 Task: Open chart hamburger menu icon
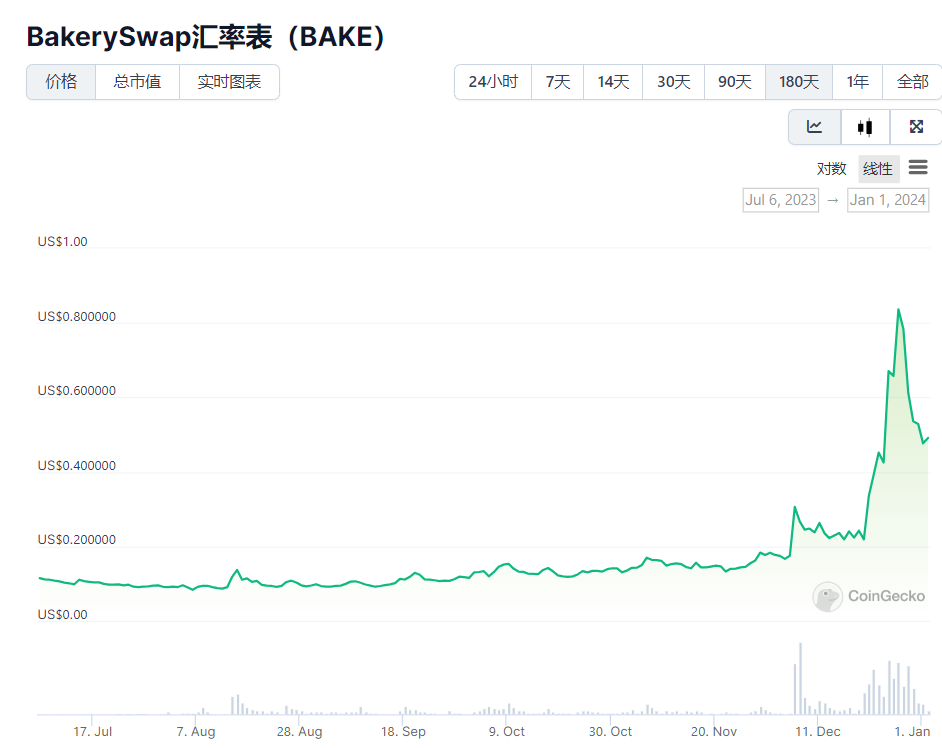[918, 168]
